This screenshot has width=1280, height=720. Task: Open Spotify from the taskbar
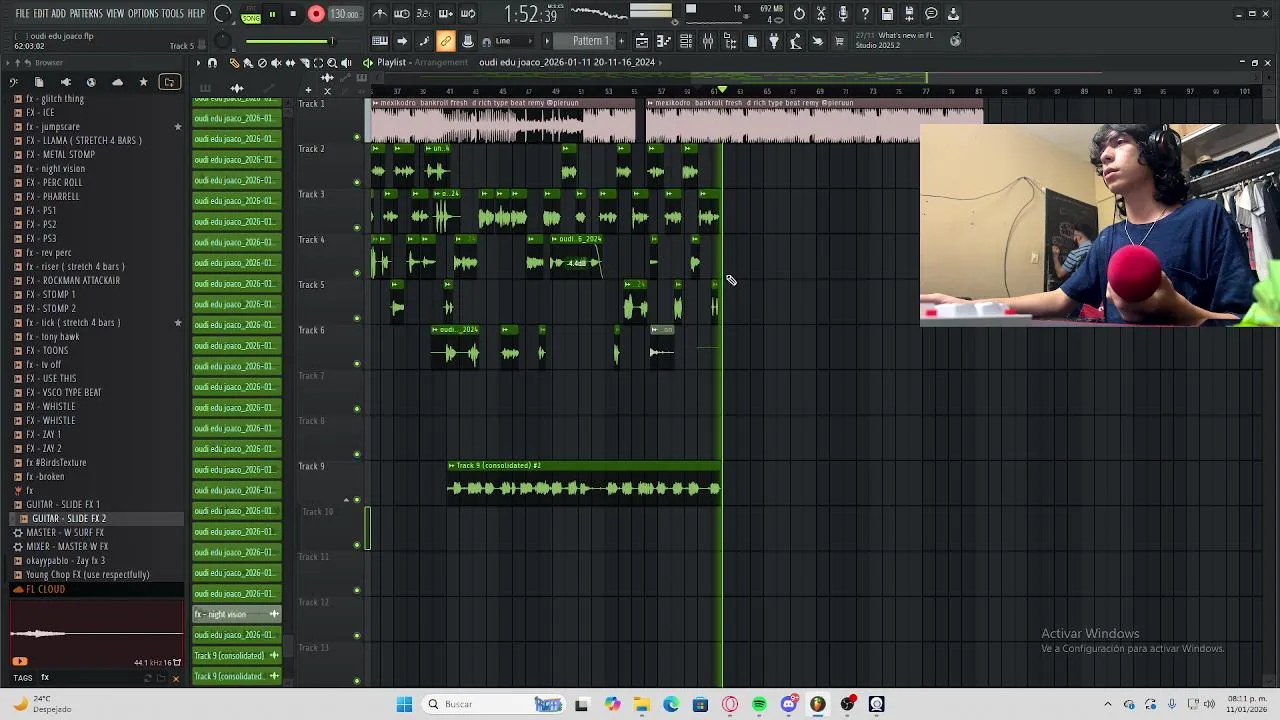(759, 705)
